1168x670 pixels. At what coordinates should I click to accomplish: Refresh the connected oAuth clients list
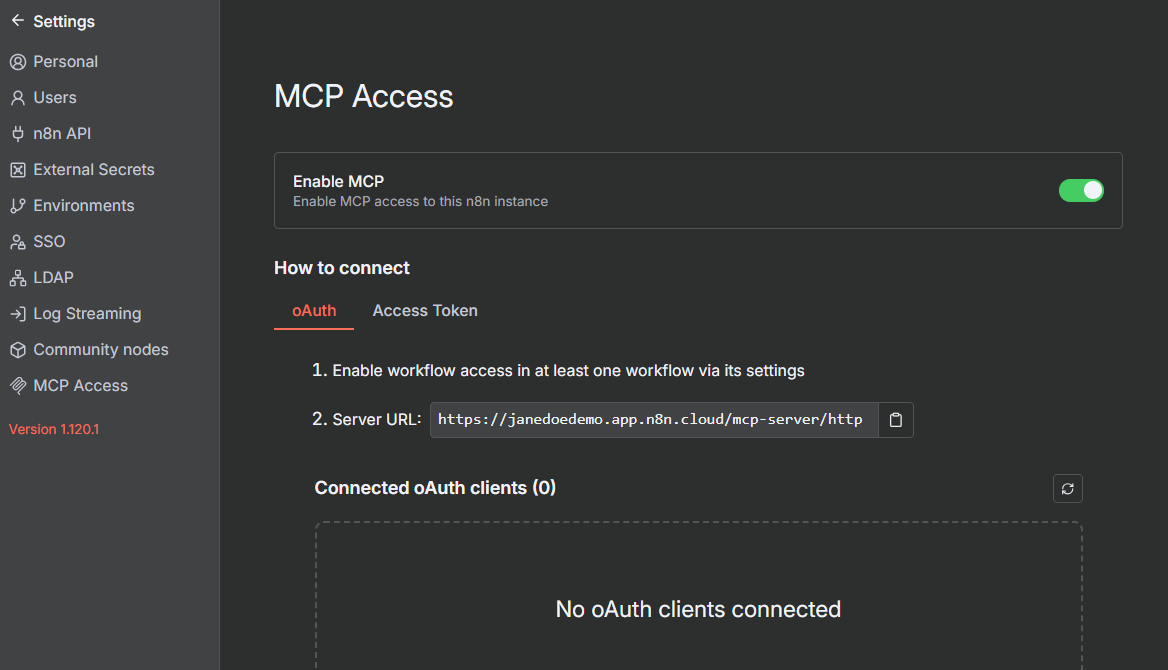pyautogui.click(x=1067, y=488)
